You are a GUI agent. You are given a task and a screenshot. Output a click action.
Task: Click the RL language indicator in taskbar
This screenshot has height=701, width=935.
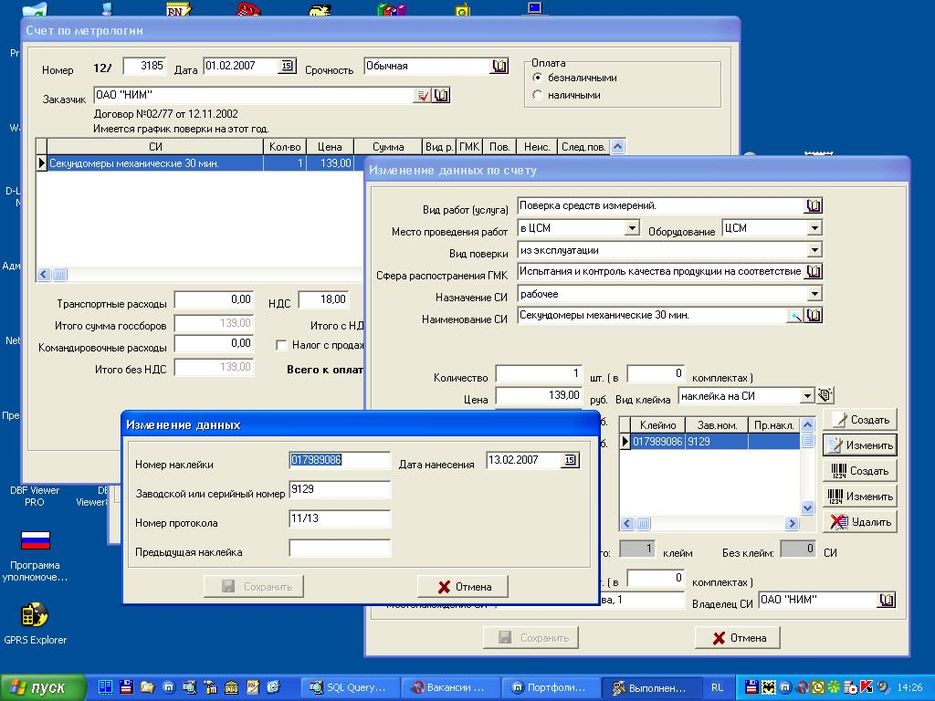click(x=717, y=687)
